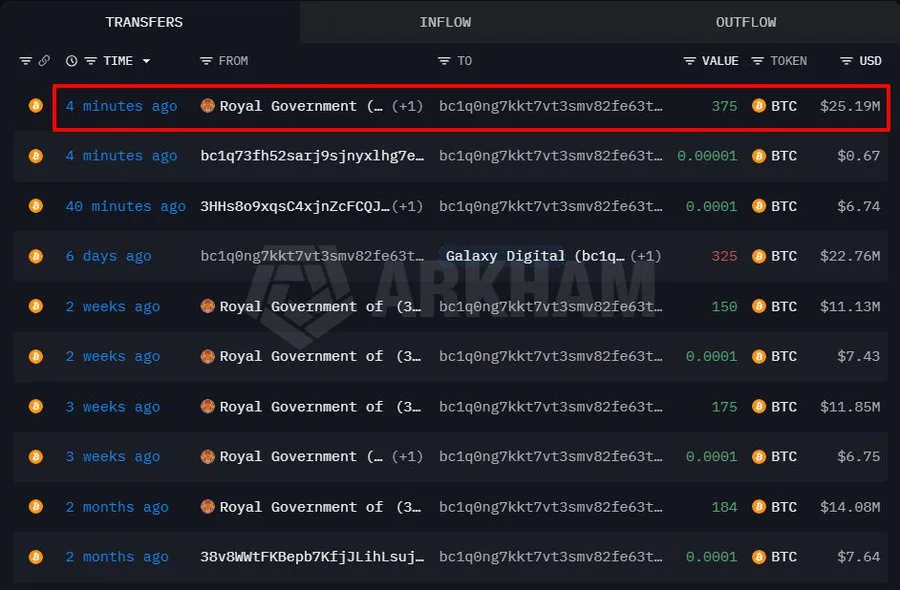Click the BTC token icon in the bottom row
Viewport: 900px width, 590px height.
tap(757, 556)
